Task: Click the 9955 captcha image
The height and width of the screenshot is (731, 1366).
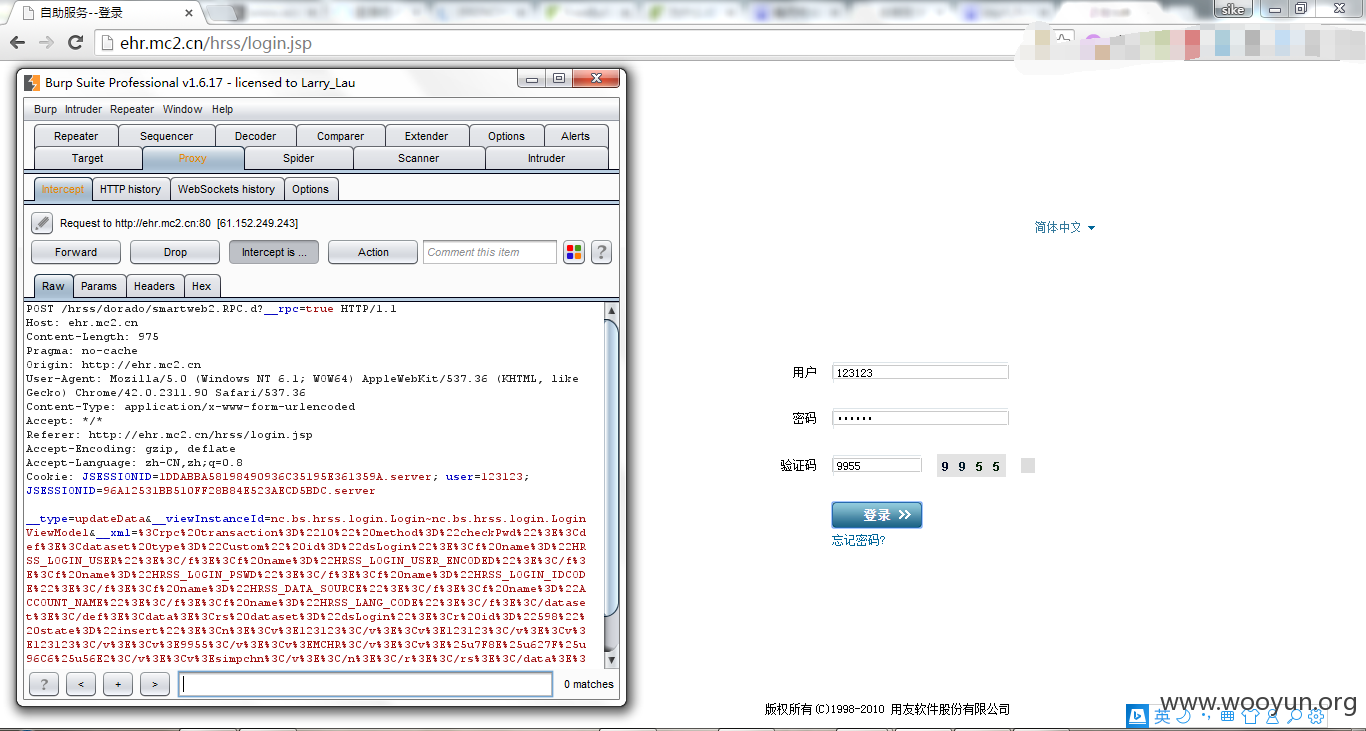Action: 971,466
